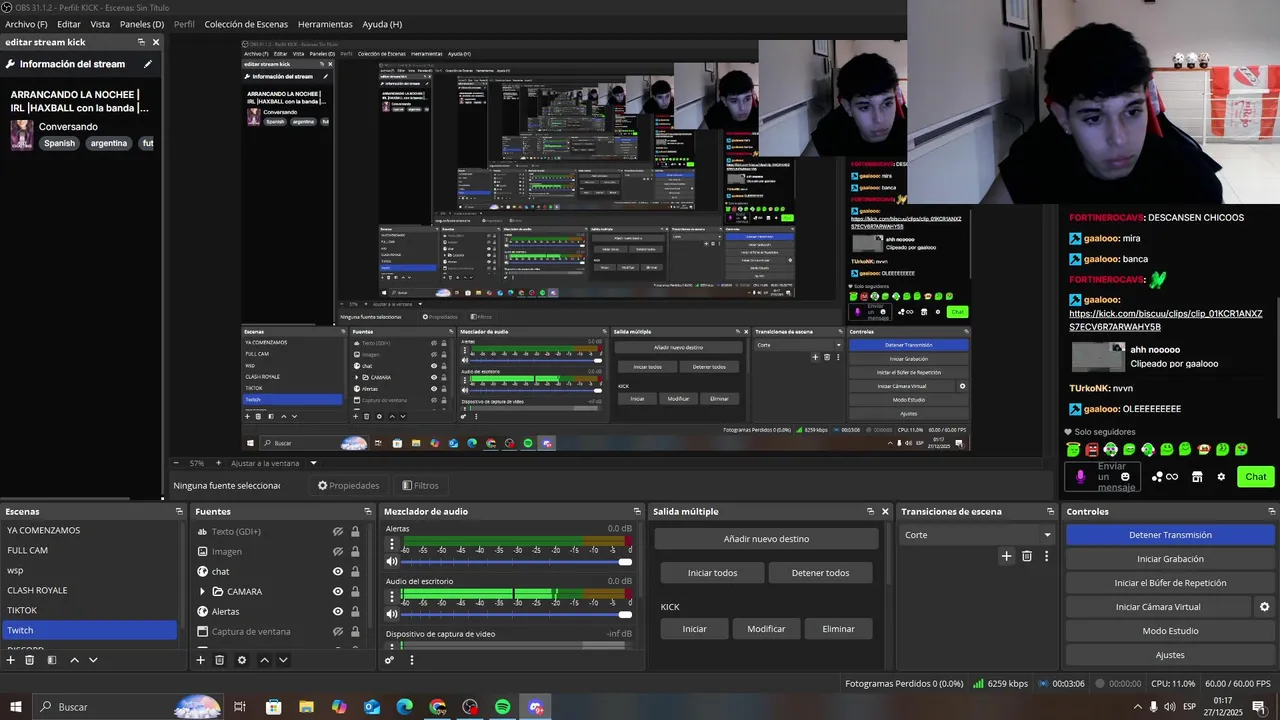1280x720 pixels.
Task: Add a new source with the Fuentes plus icon
Action: point(200,660)
